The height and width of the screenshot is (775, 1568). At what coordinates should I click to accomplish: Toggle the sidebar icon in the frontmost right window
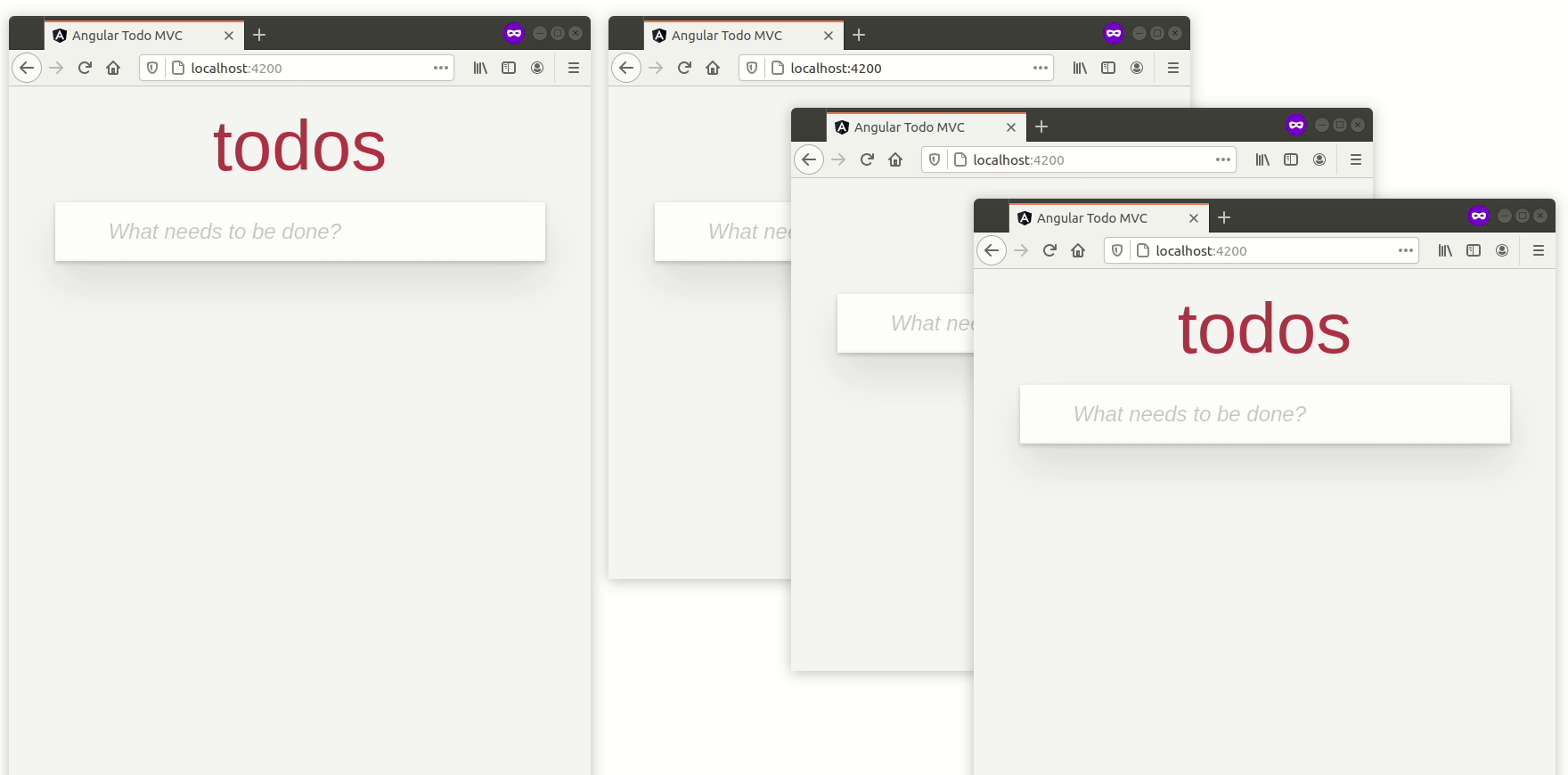point(1474,250)
